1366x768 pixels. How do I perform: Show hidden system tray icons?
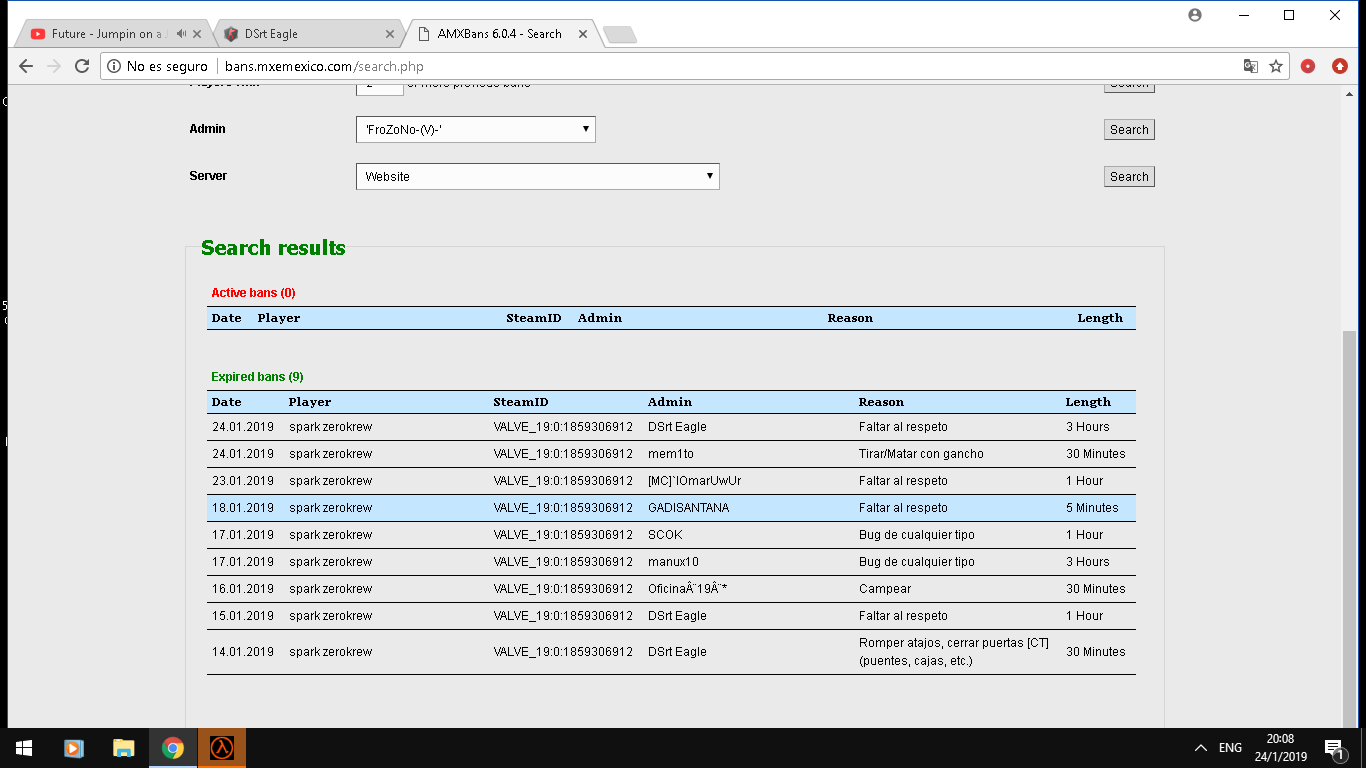pos(1201,748)
